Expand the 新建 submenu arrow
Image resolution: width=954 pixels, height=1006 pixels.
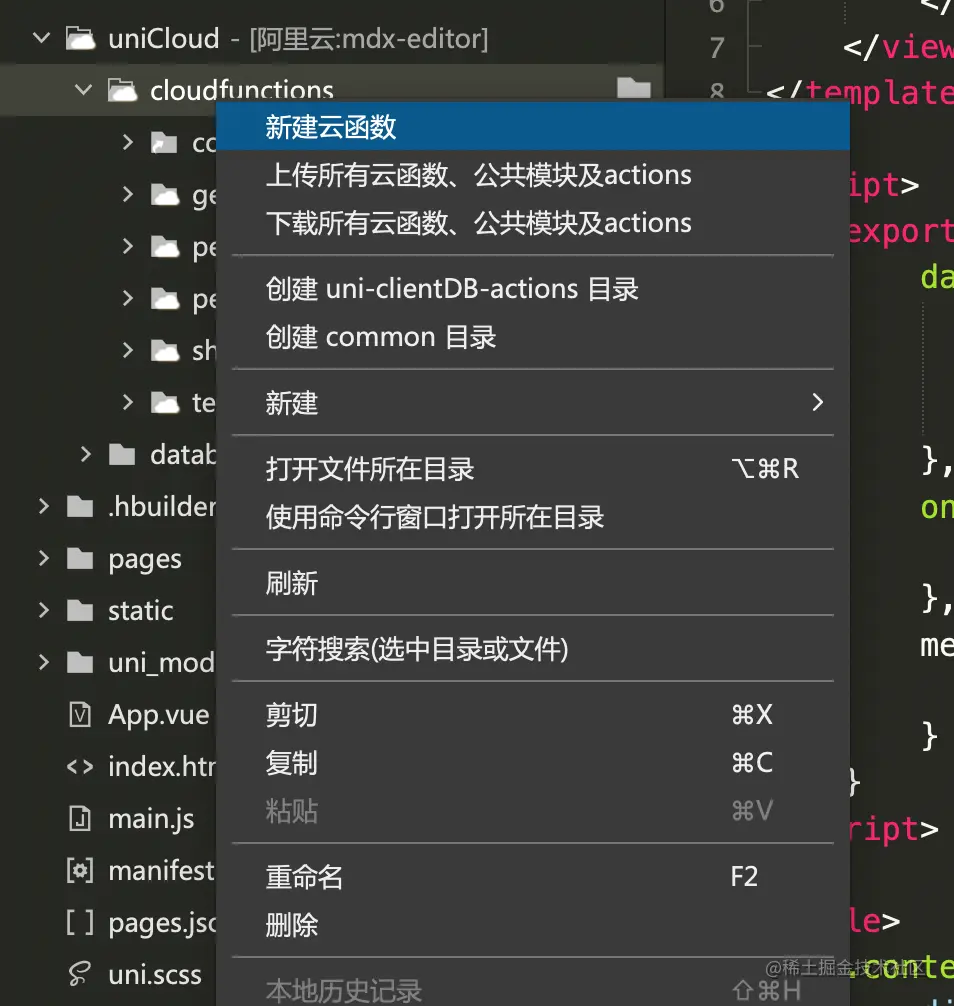[818, 403]
